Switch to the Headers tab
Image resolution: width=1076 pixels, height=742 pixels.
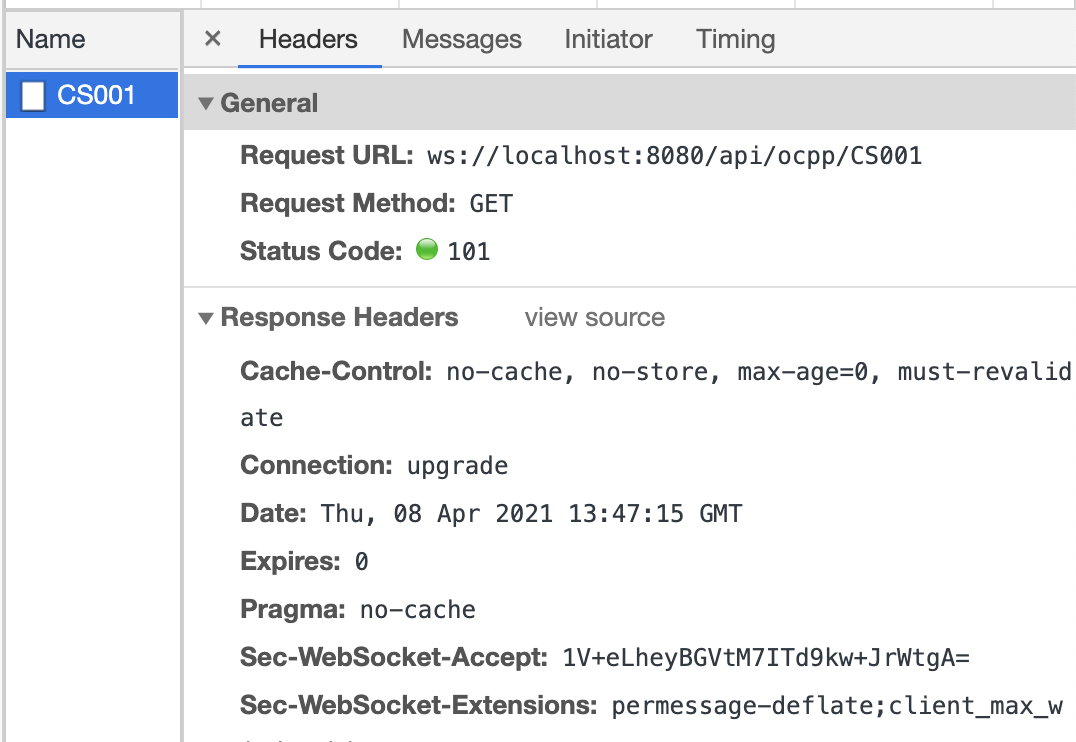point(308,39)
